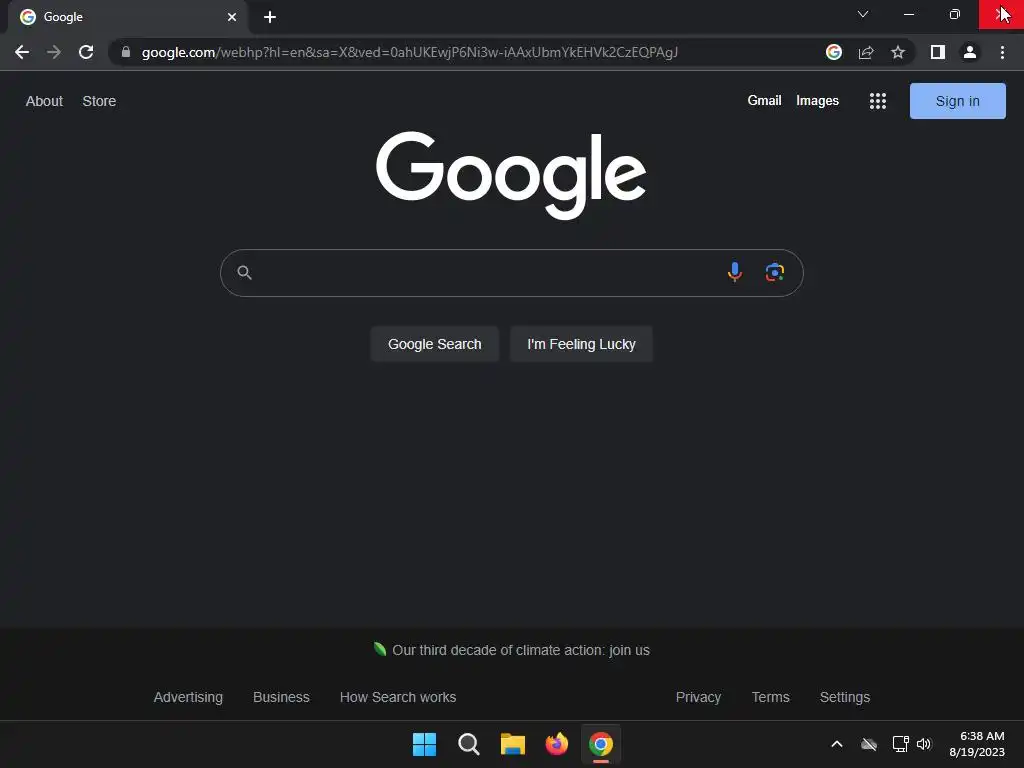Select the Google tab
Screen dimensions: 1024x768
pyautogui.click(x=127, y=17)
